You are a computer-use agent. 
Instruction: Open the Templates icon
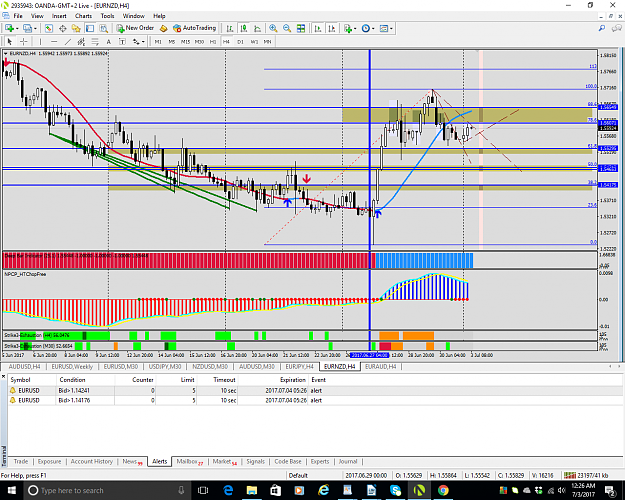point(384,28)
